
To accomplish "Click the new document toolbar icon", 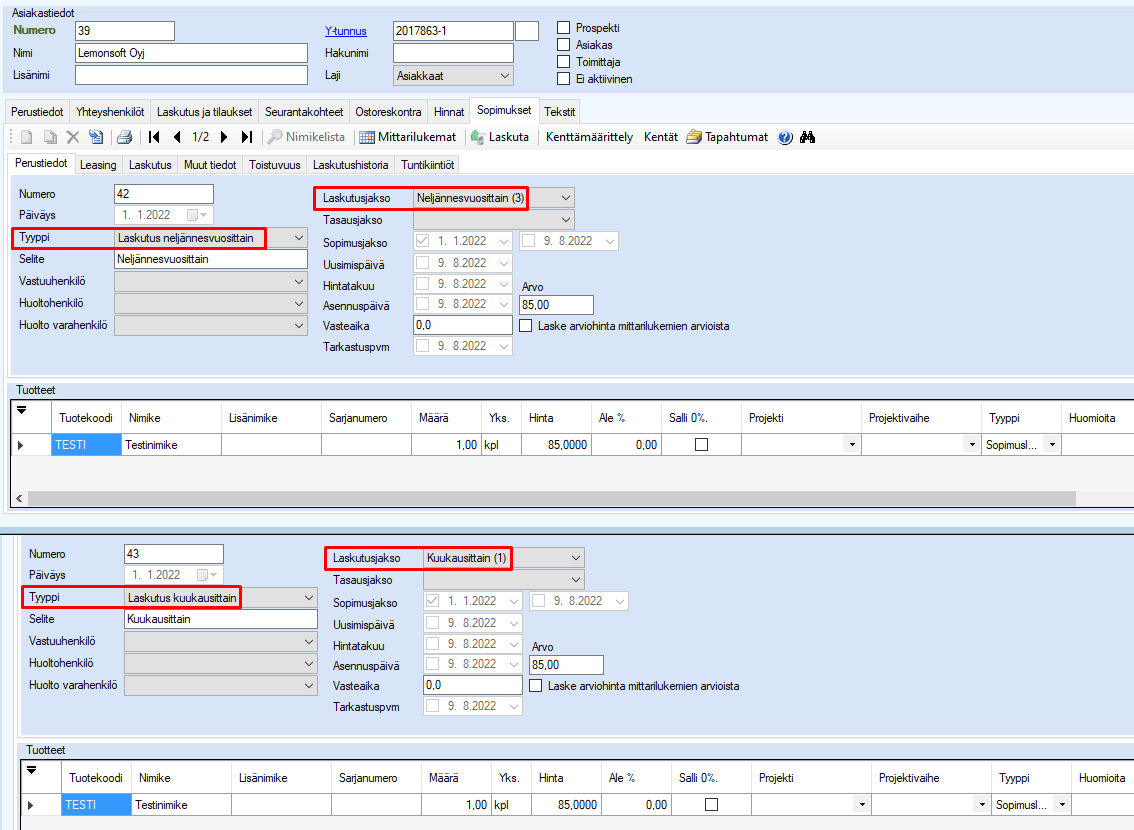I will 27,137.
